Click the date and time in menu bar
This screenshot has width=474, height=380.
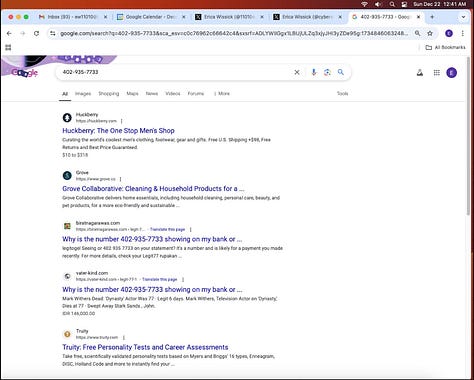[x=439, y=4]
